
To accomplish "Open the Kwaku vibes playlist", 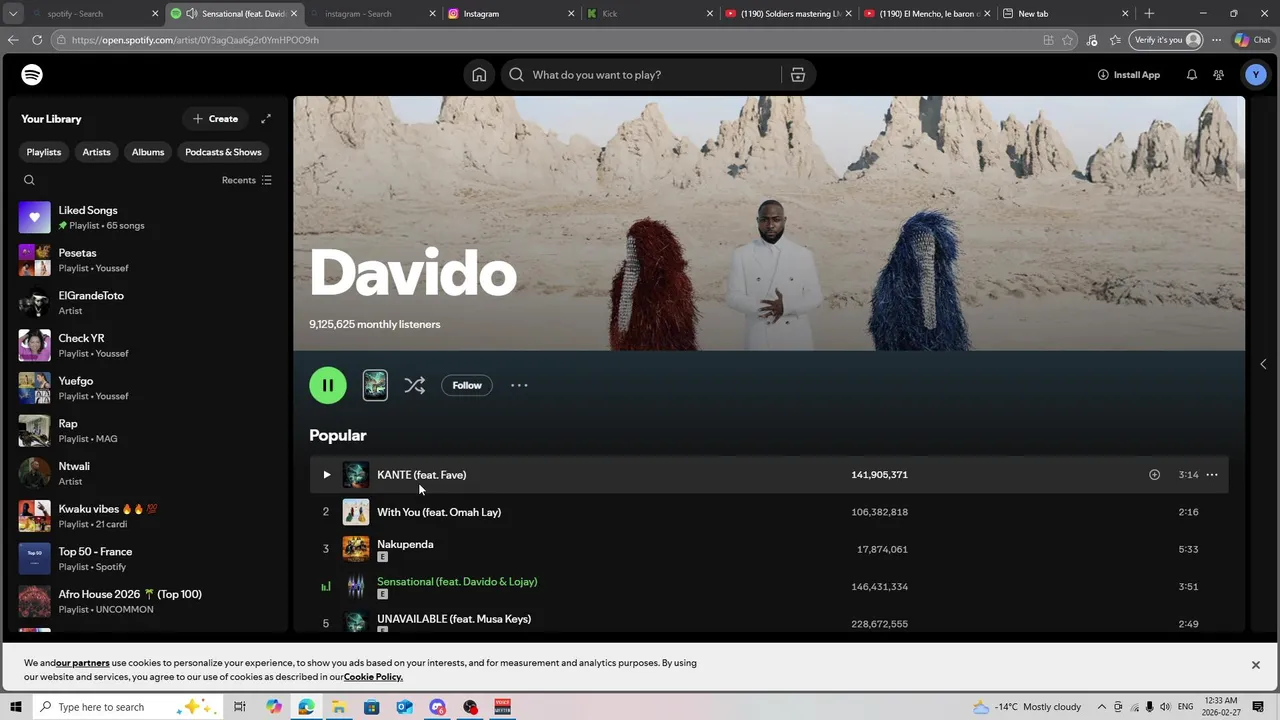I will coord(148,516).
